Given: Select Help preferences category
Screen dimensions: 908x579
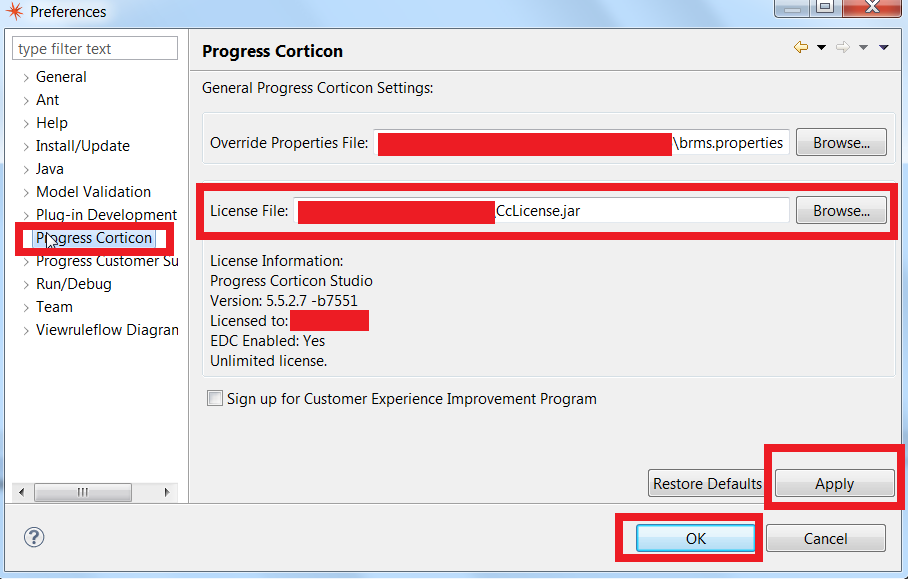Looking at the screenshot, I should (52, 123).
